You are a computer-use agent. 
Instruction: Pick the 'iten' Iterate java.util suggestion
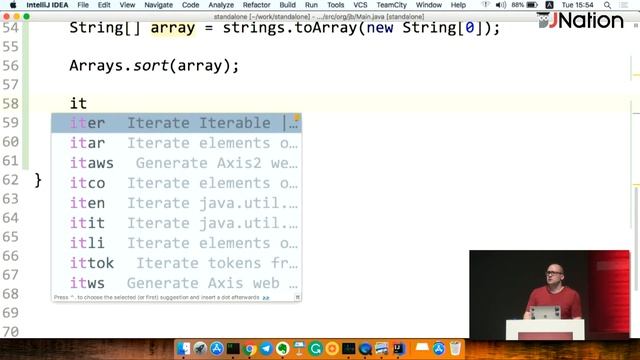coord(176,203)
